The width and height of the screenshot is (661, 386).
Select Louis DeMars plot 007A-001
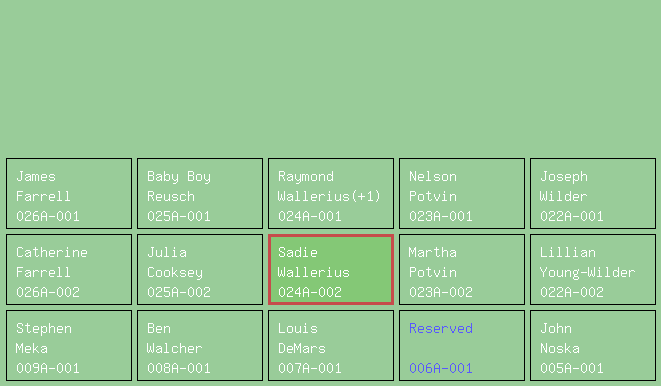[331, 346]
